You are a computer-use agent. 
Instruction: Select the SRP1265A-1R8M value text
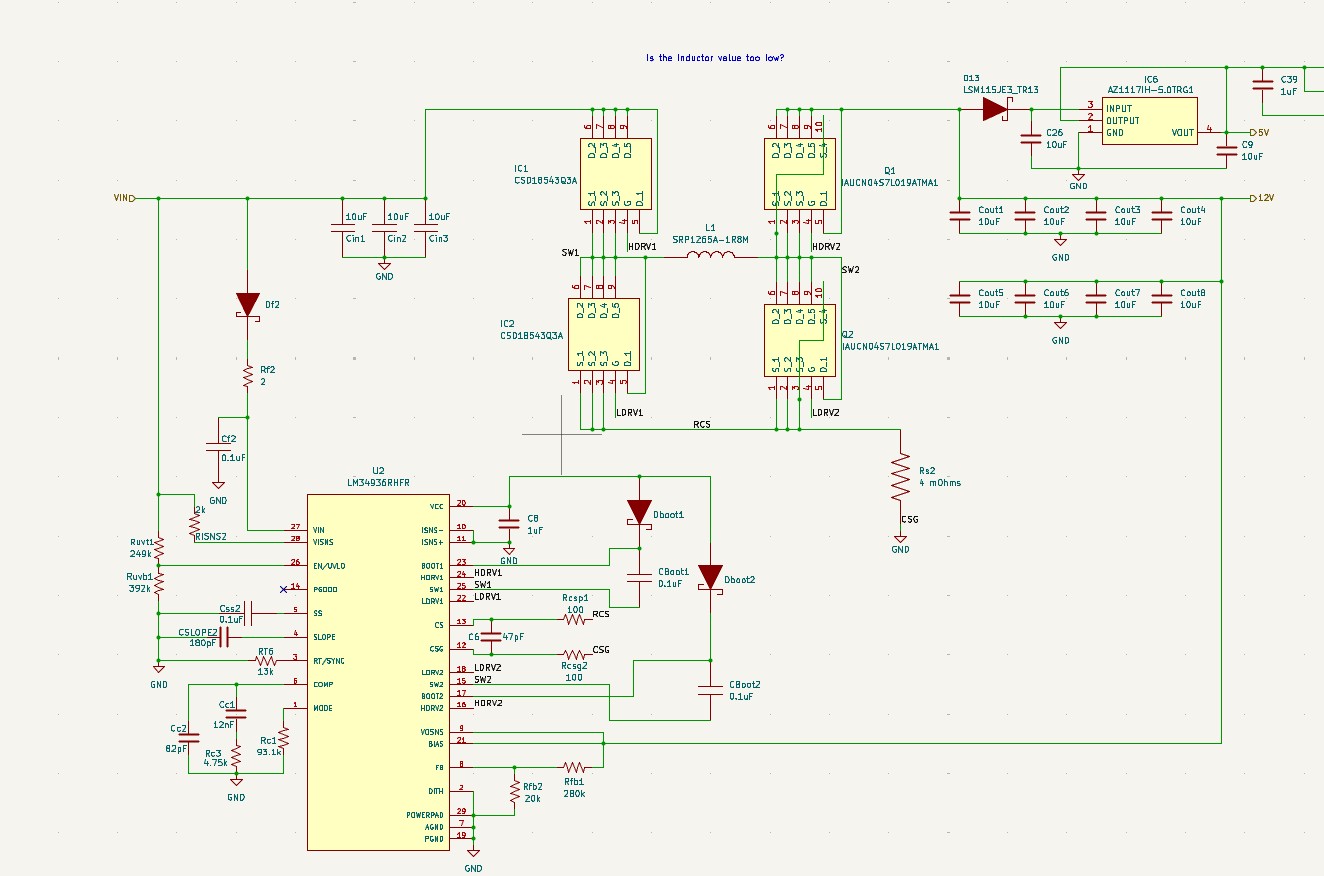(710, 240)
